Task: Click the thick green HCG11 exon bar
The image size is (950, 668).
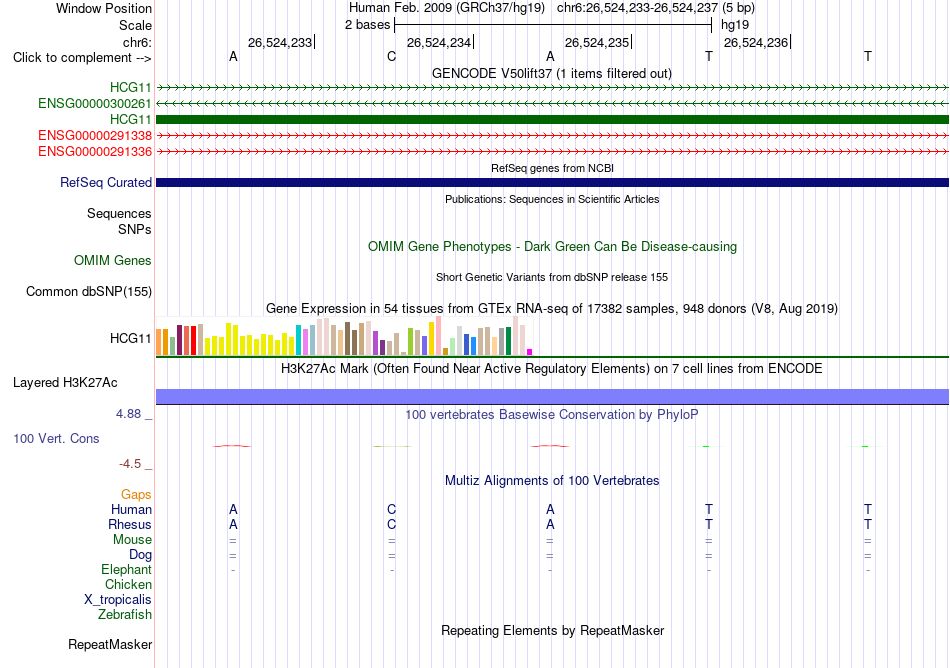Action: pyautogui.click(x=552, y=119)
